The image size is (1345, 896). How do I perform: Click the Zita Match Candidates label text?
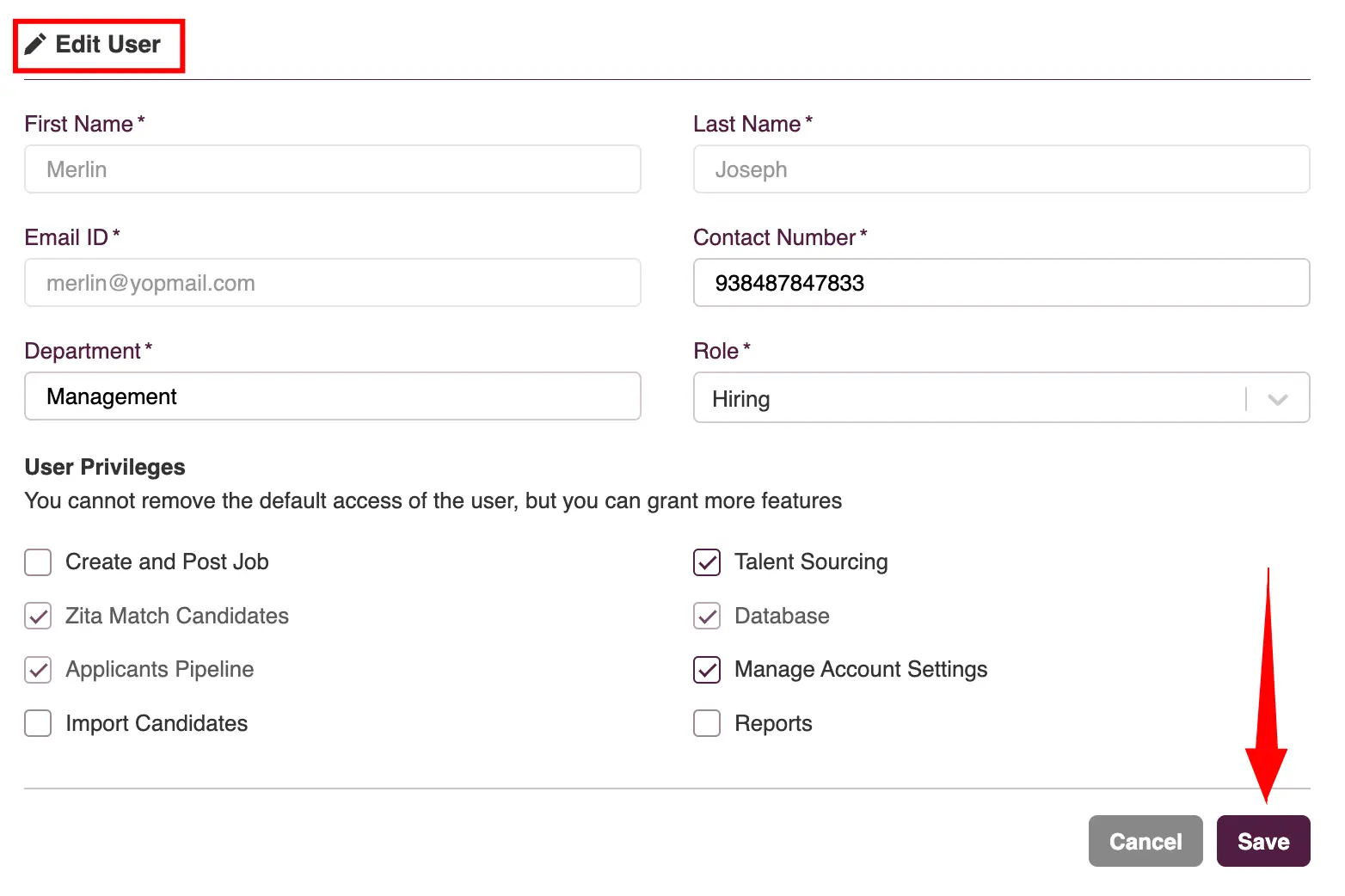[177, 616]
